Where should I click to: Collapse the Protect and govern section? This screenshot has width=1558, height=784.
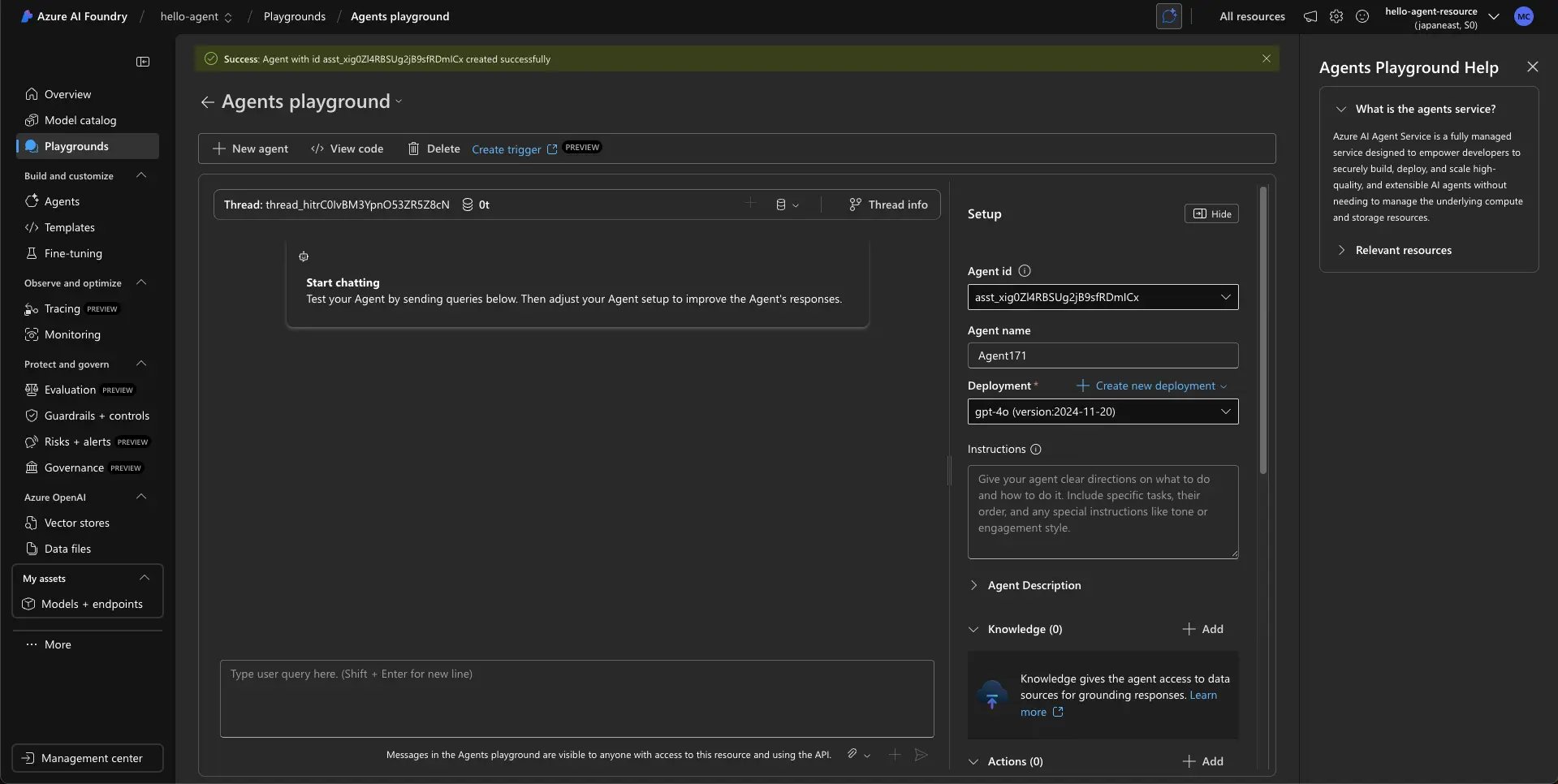click(x=141, y=364)
